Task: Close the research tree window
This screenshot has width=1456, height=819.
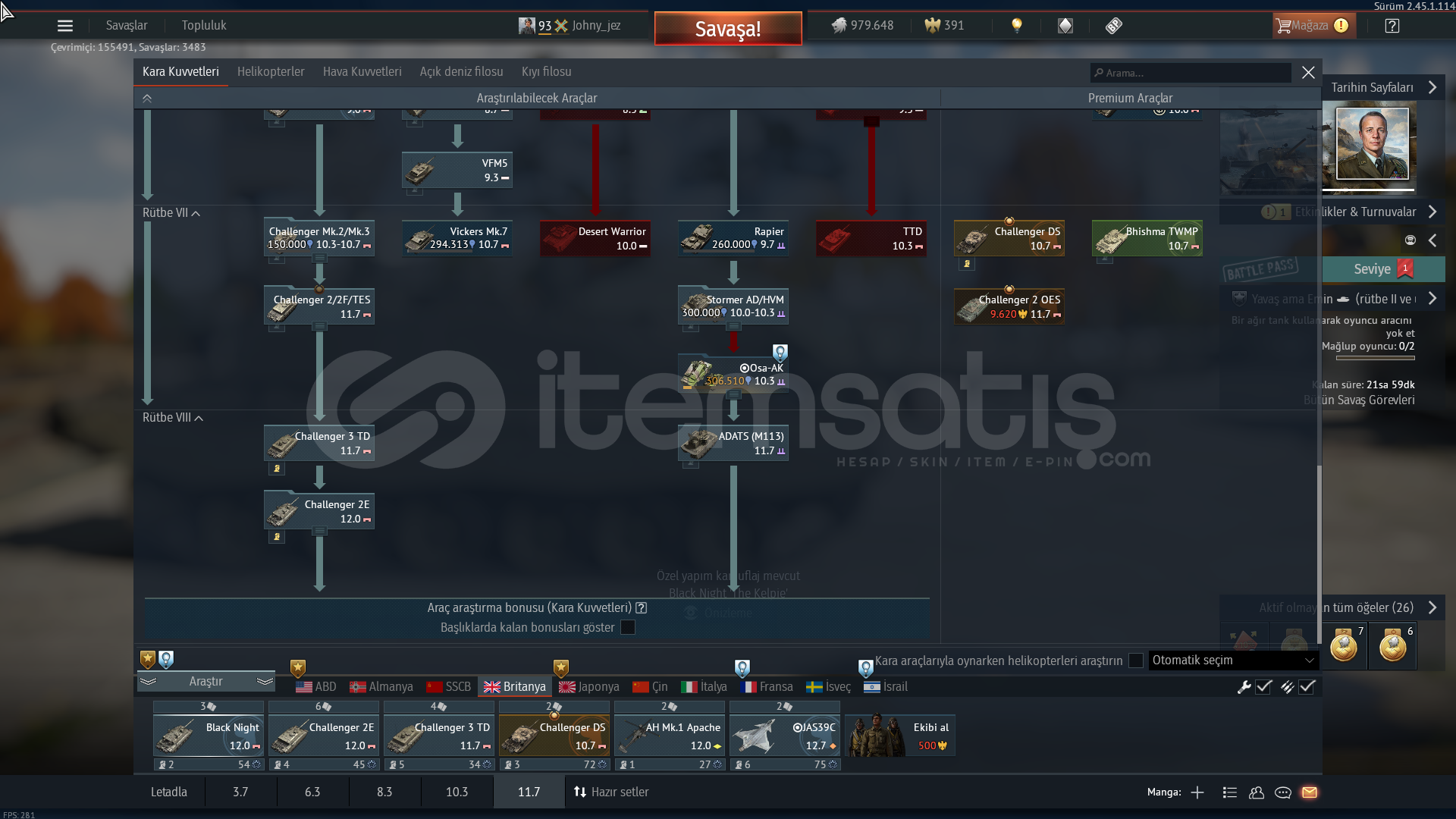Action: click(1308, 73)
